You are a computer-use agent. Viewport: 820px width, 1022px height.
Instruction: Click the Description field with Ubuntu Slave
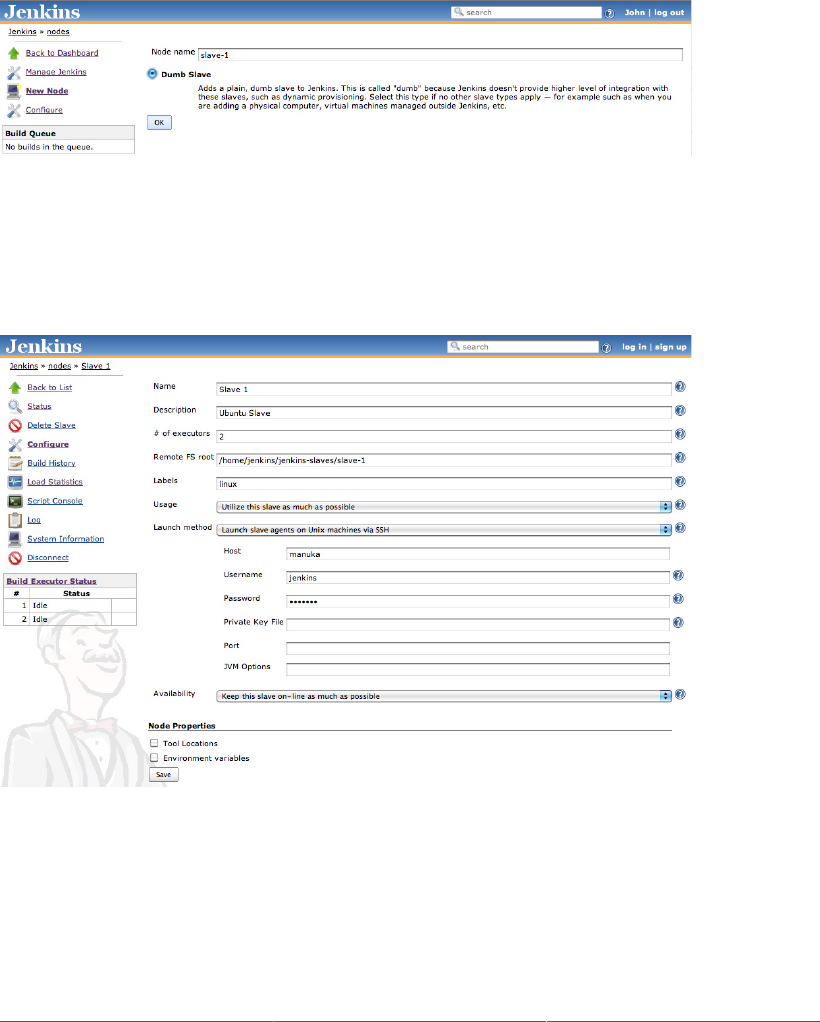tap(443, 413)
